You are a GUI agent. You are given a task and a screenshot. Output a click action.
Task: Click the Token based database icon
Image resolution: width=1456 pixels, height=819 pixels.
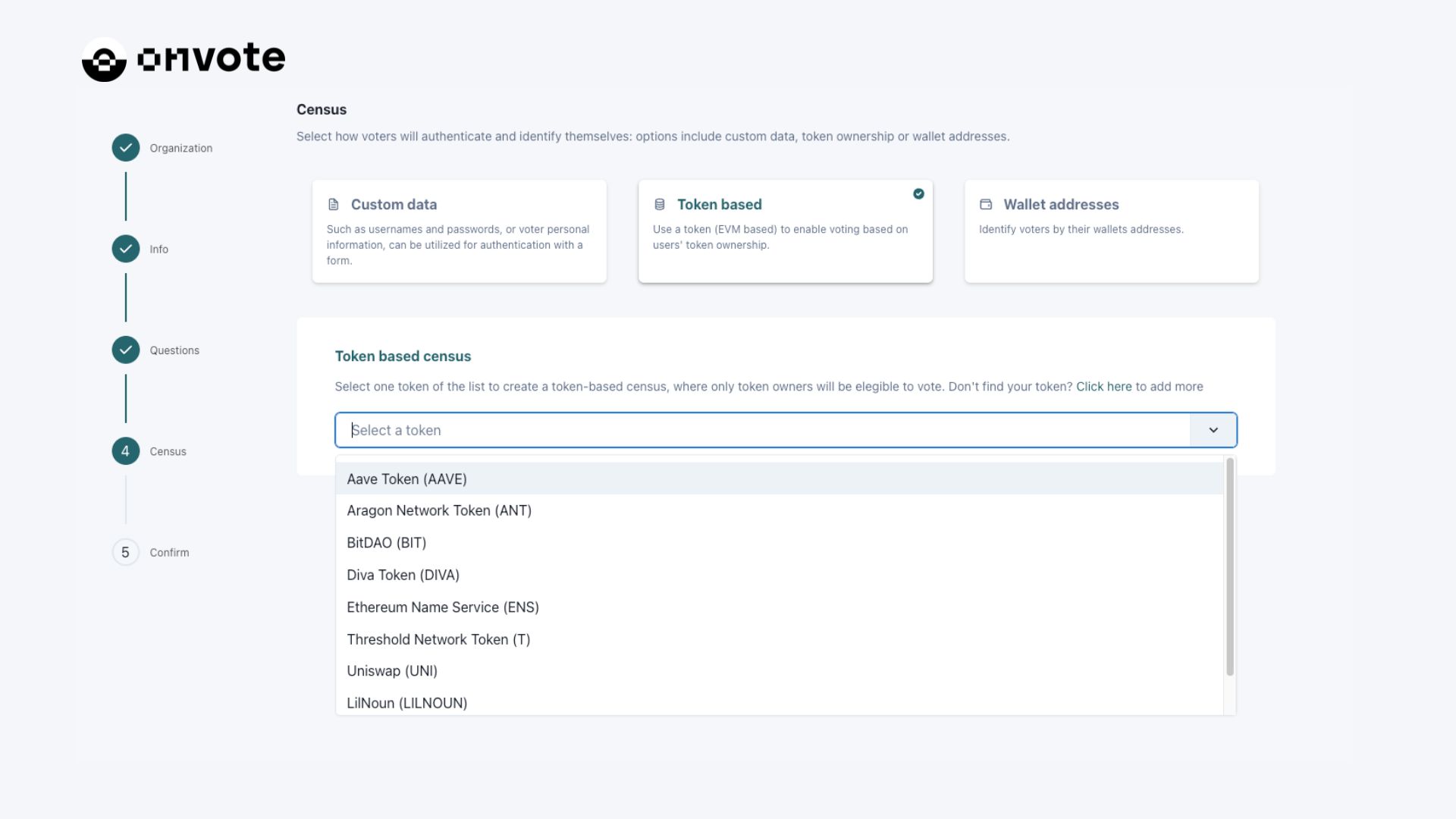(x=660, y=205)
